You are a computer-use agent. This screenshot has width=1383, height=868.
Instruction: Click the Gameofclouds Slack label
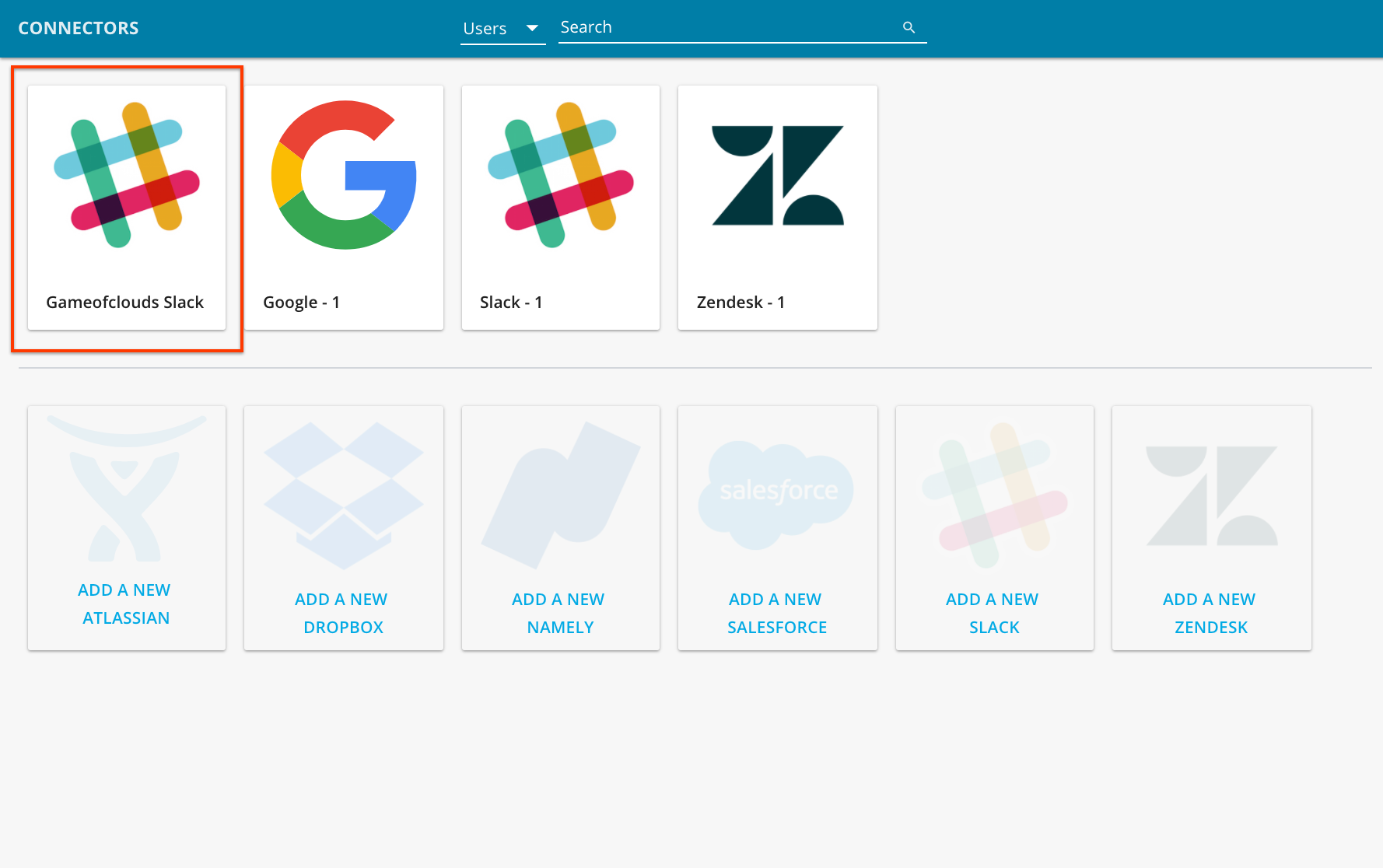tap(125, 302)
